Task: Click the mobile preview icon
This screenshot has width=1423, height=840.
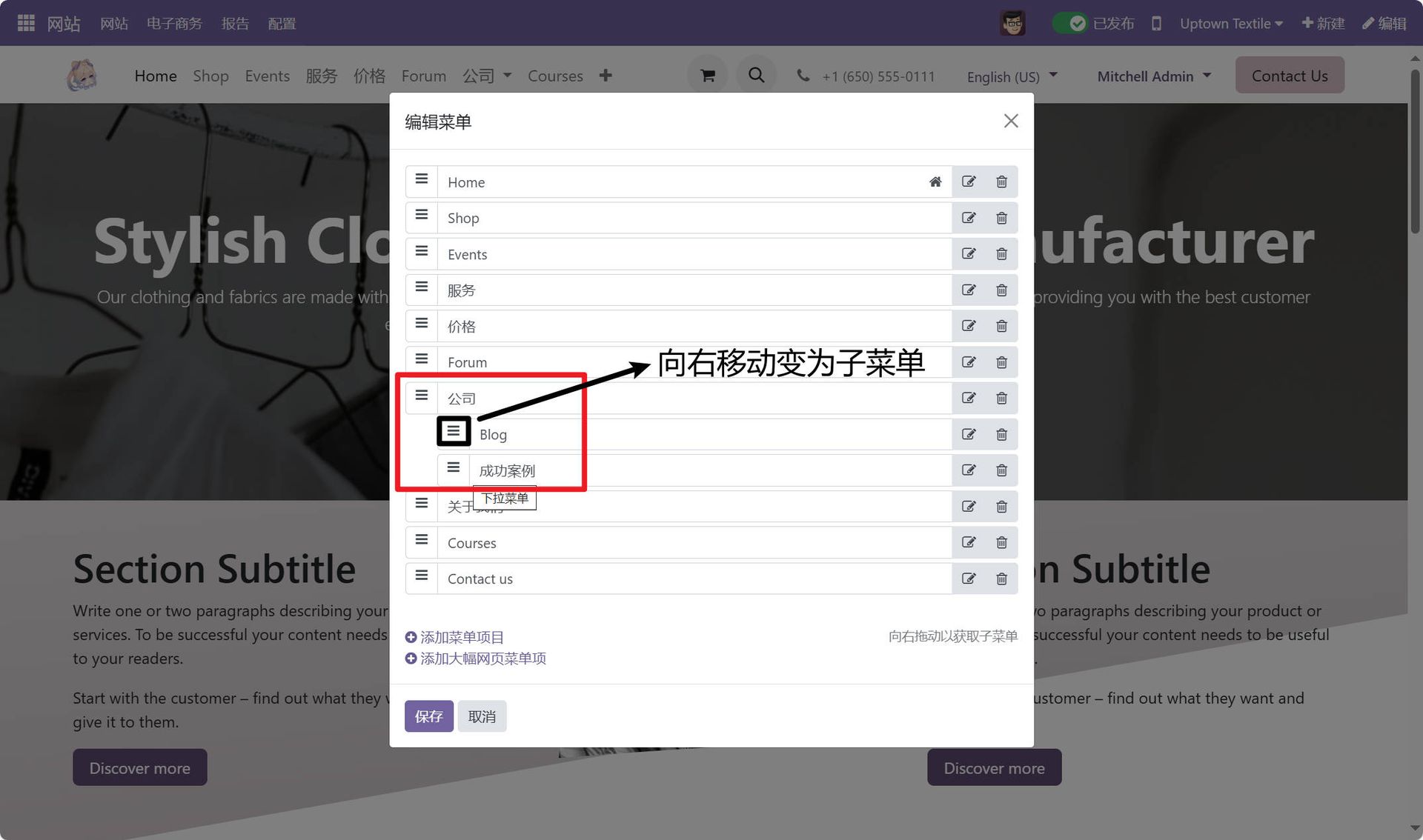Action: (1156, 24)
